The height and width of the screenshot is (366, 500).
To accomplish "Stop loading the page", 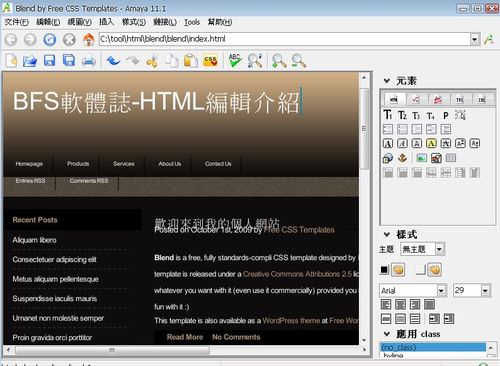I will click(x=69, y=40).
